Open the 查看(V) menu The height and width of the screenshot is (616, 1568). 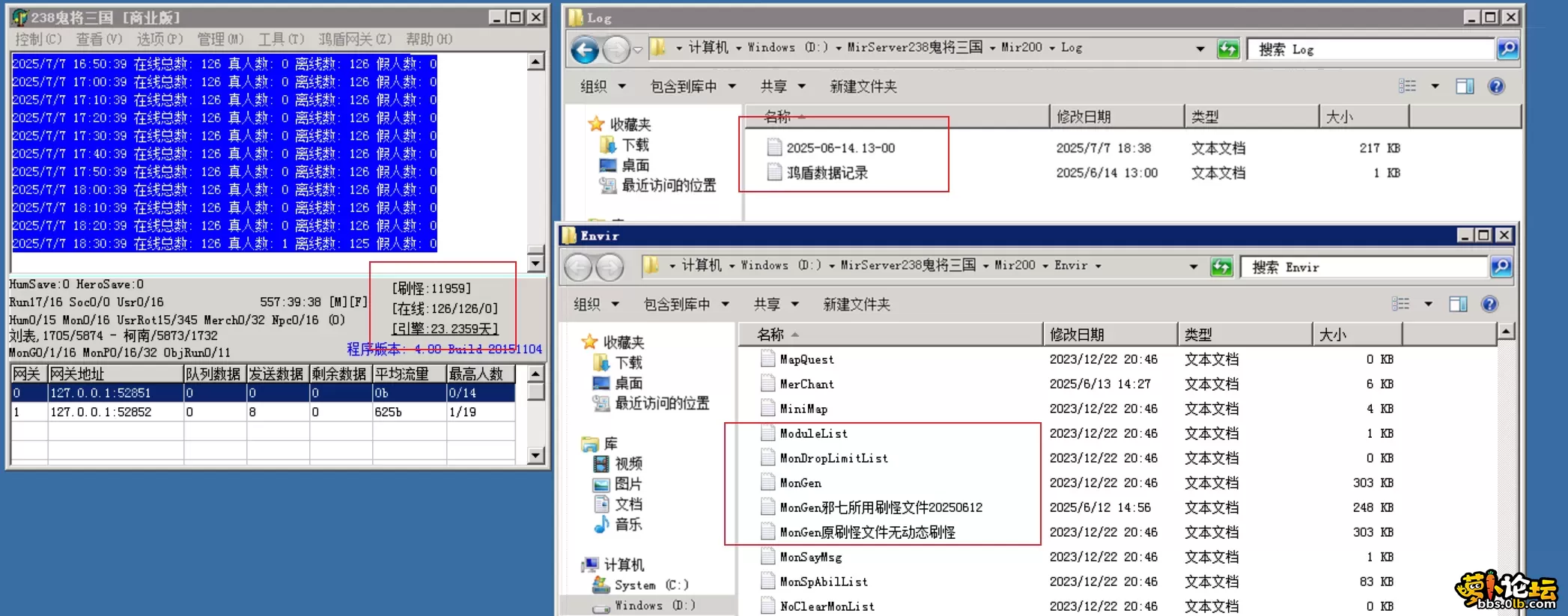click(x=99, y=39)
